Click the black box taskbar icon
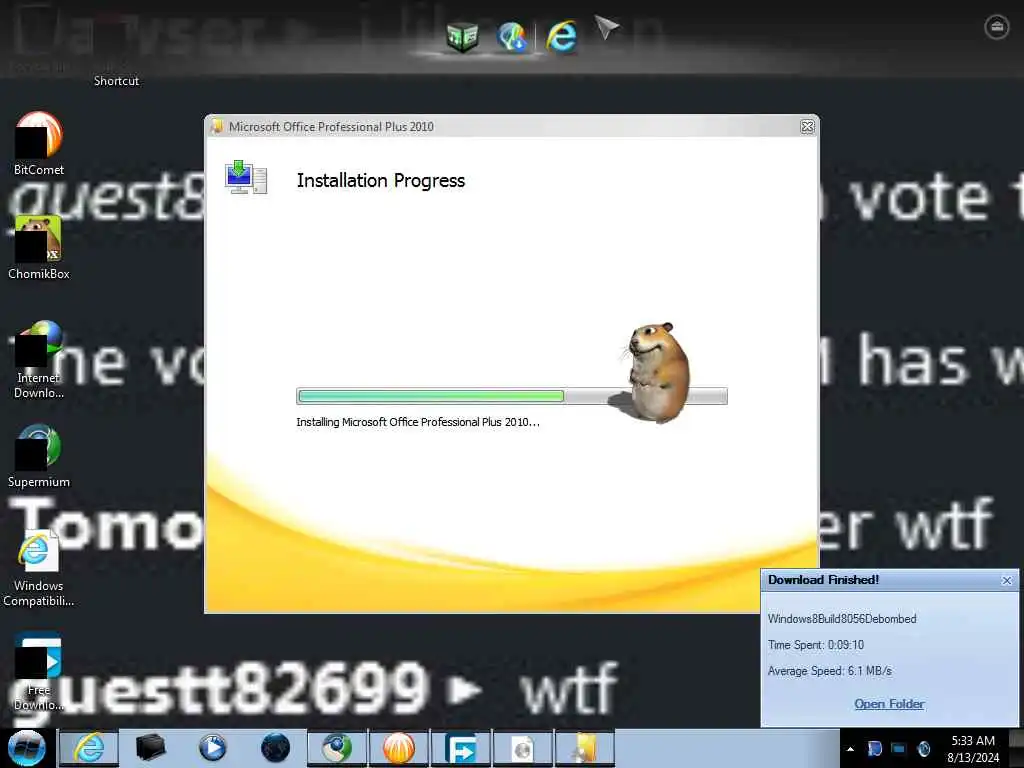Viewport: 1024px width, 768px height. click(x=150, y=748)
